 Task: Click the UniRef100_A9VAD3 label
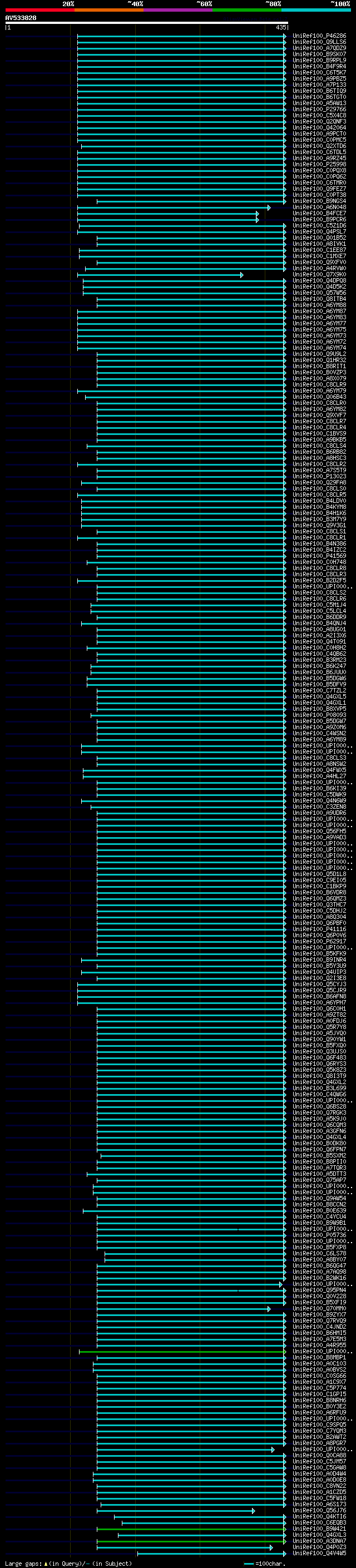click(319, 838)
